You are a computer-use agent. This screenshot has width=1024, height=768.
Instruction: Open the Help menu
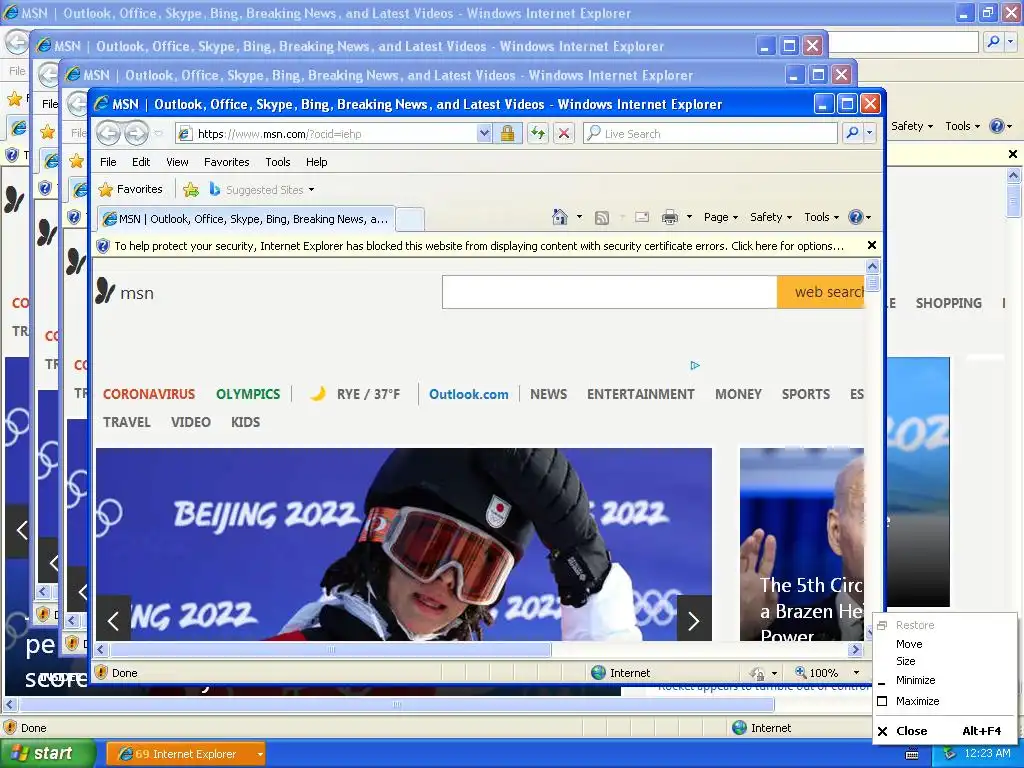pos(317,162)
